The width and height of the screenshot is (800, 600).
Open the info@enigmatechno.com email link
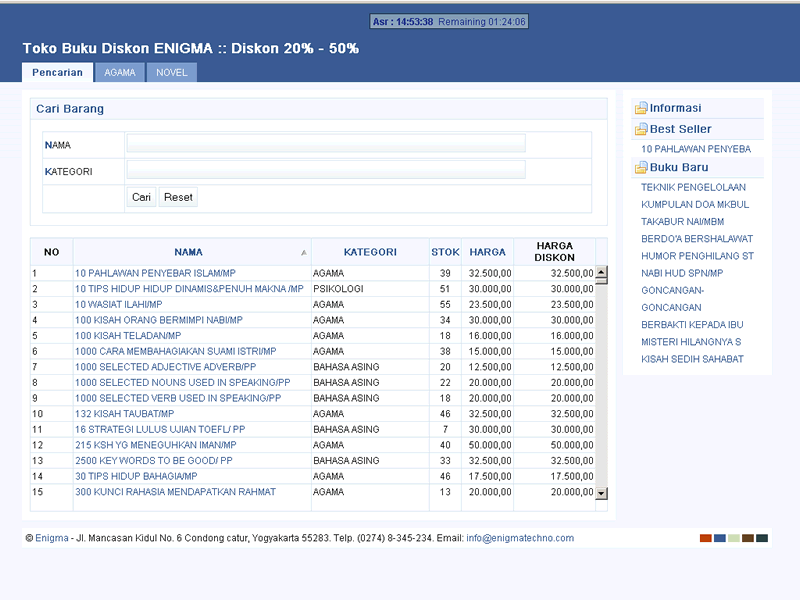(520, 538)
